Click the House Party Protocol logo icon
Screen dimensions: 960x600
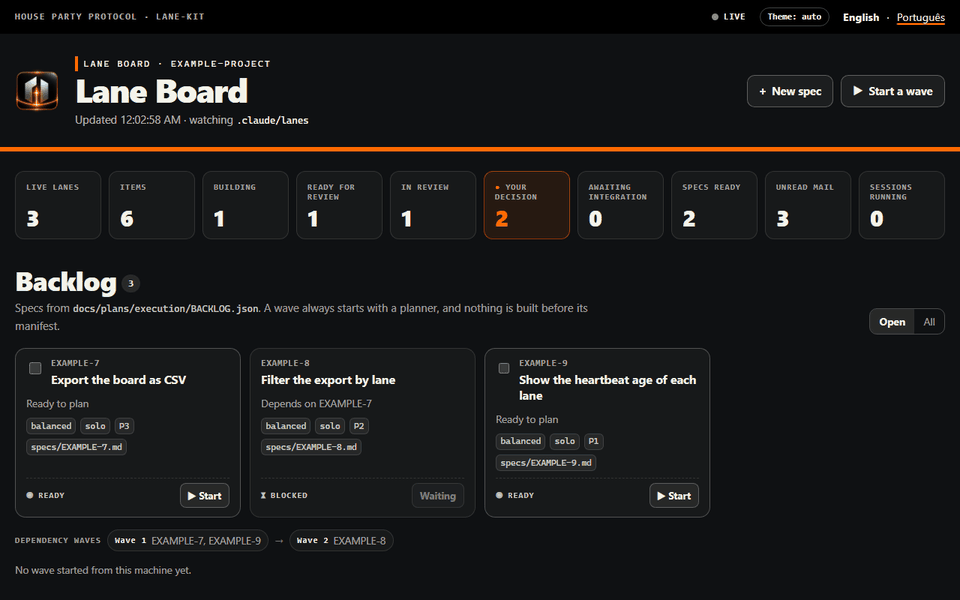pyautogui.click(x=37, y=91)
